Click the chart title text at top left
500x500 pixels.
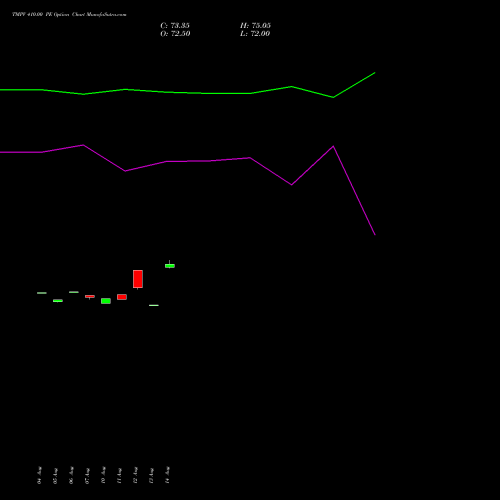pos(69,15)
